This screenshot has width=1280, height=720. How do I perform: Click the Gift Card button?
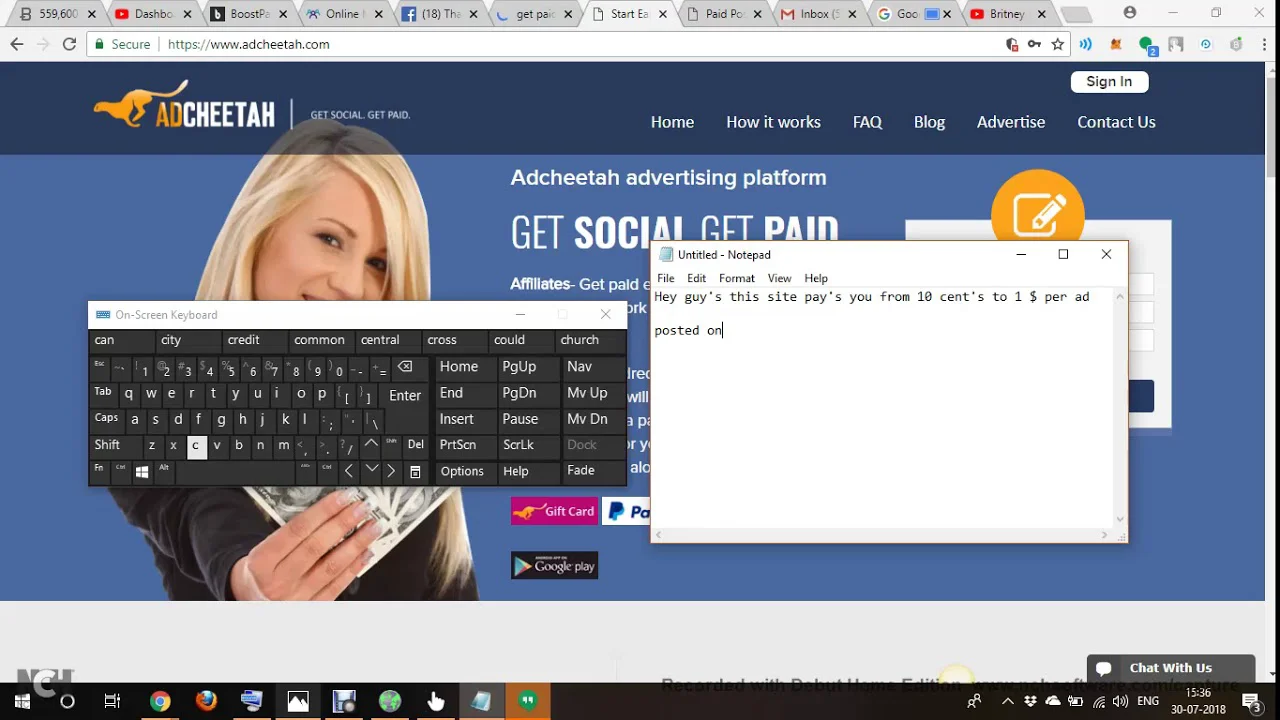pyautogui.click(x=554, y=511)
